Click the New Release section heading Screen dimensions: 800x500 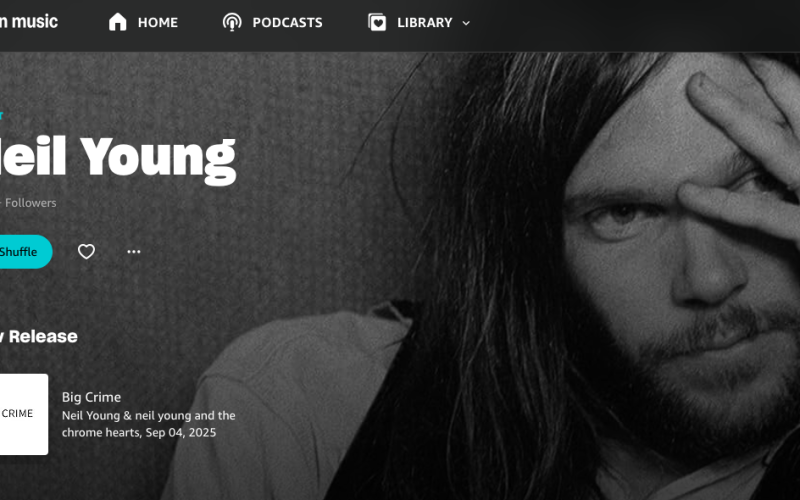pos(39,336)
